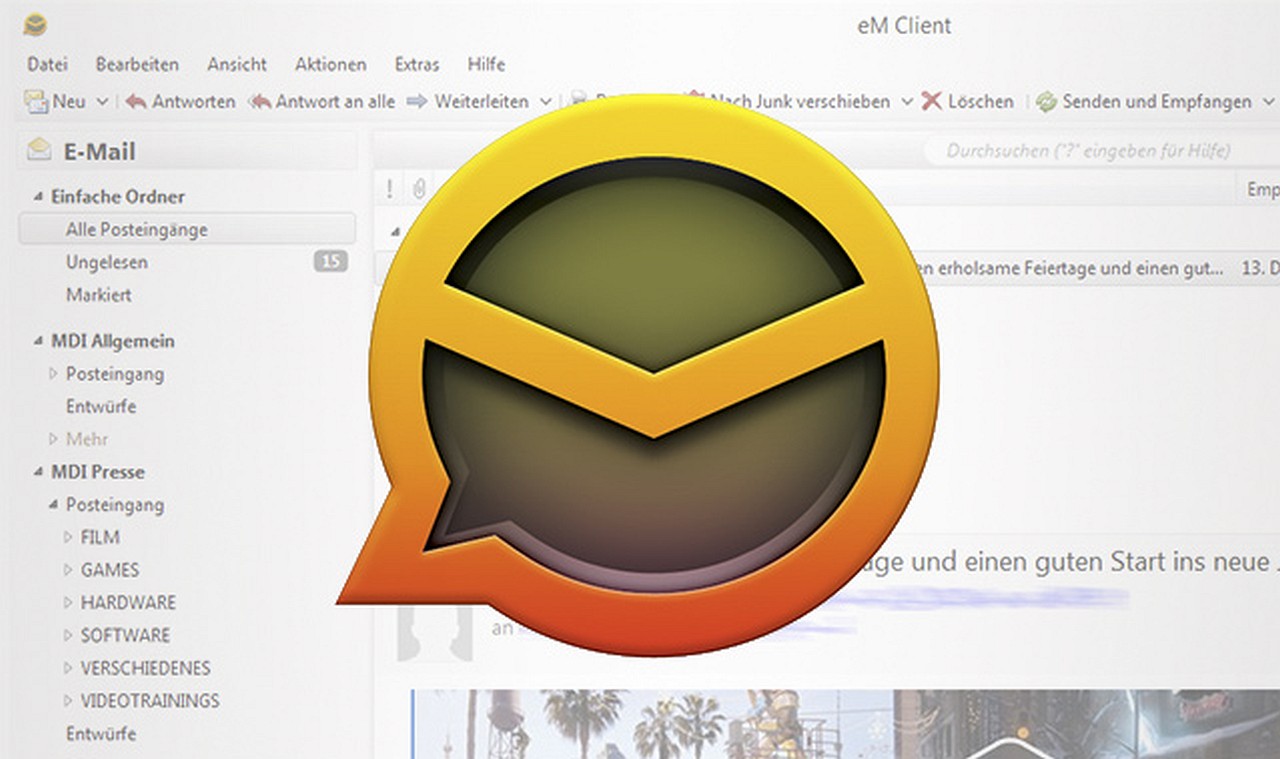Click the Löschen delete button

pos(967,102)
